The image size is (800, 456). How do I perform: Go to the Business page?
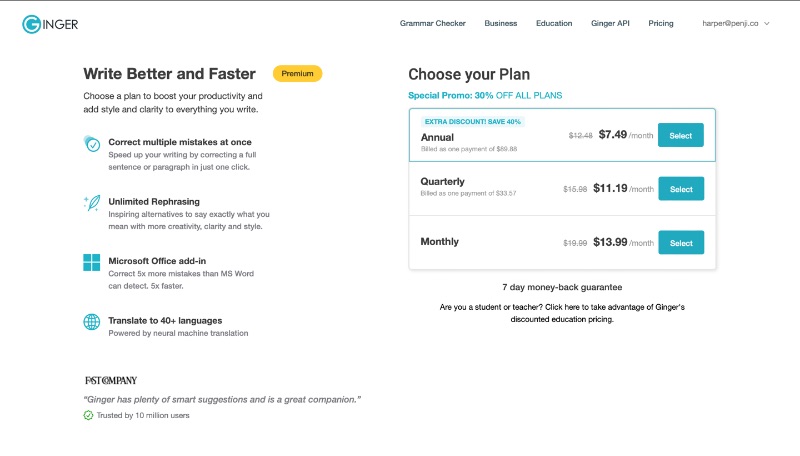[501, 23]
